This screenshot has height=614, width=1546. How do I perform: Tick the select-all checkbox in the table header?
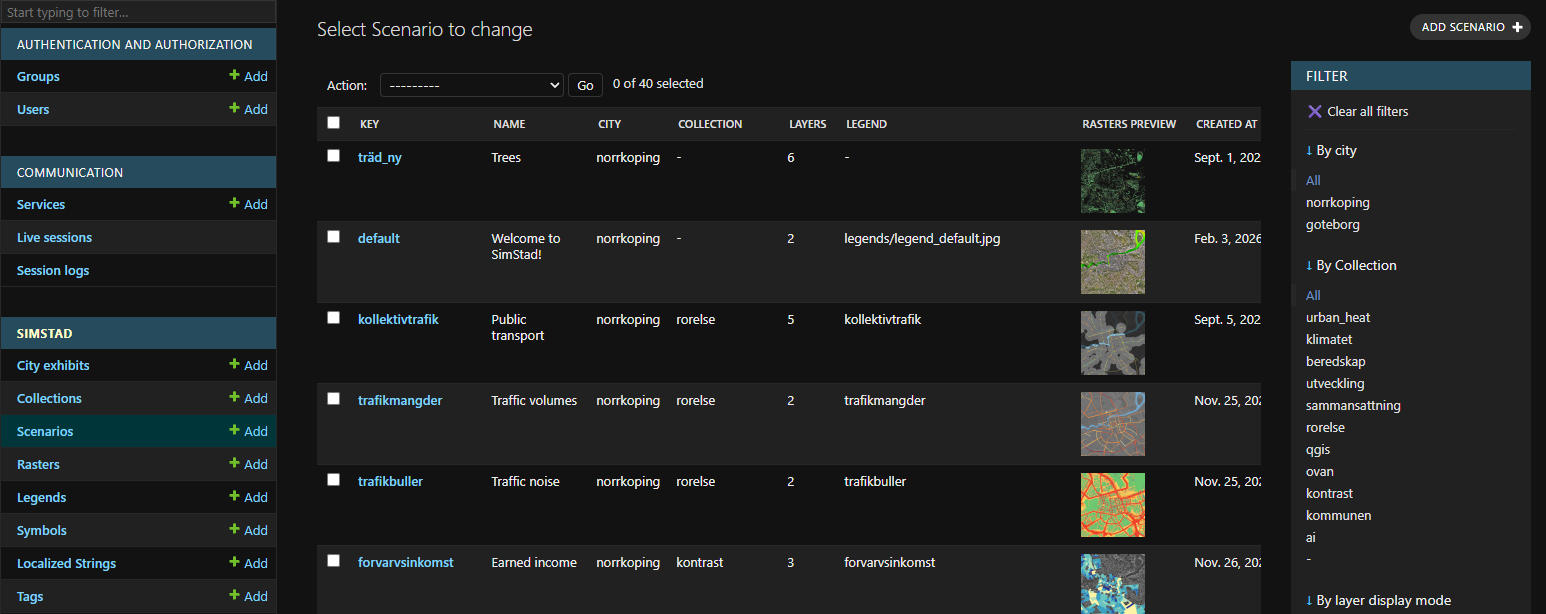[x=334, y=123]
